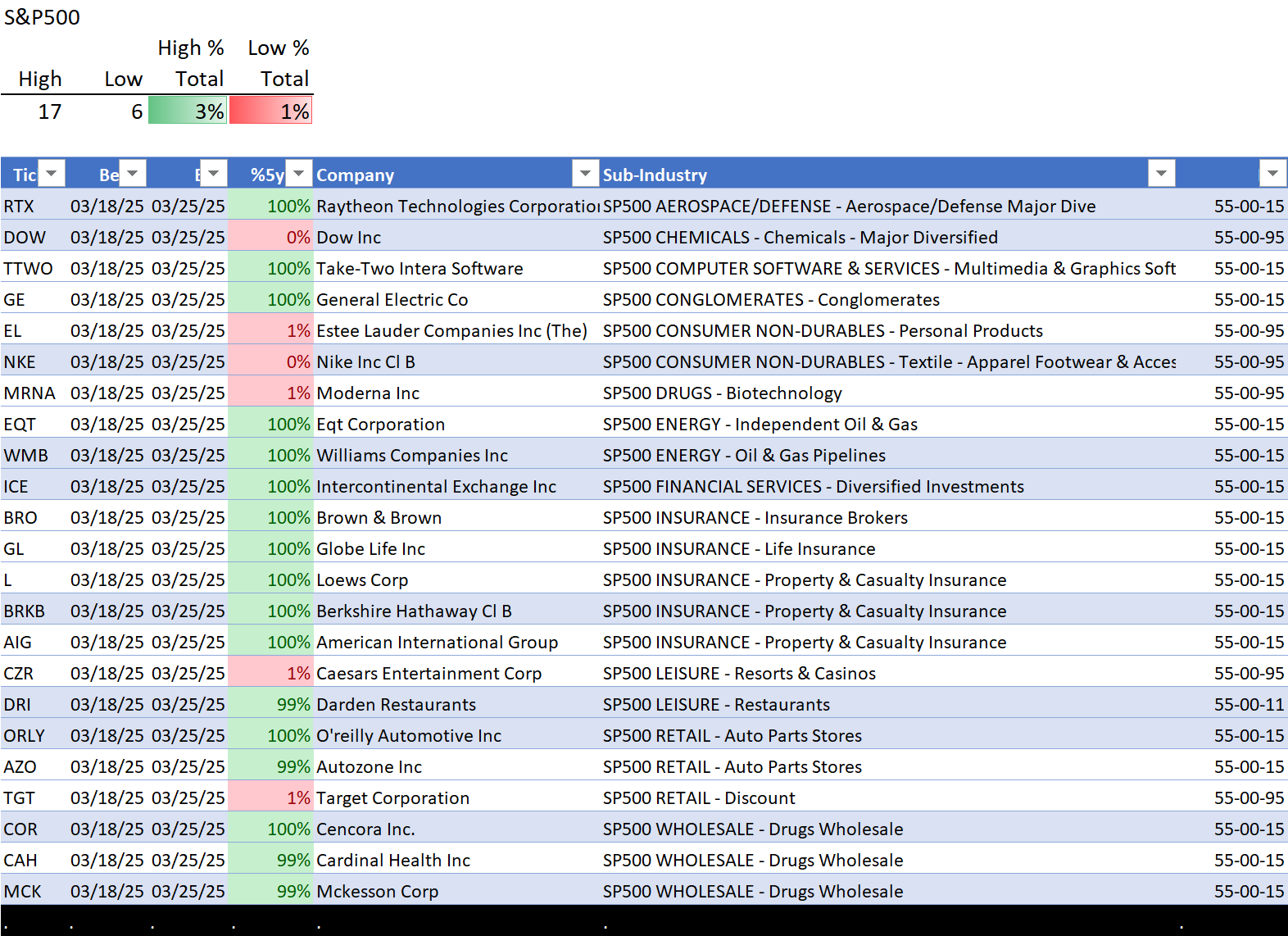Open the %5y column filter dropdown
Image resolution: width=1288 pixels, height=936 pixels.
299,174
